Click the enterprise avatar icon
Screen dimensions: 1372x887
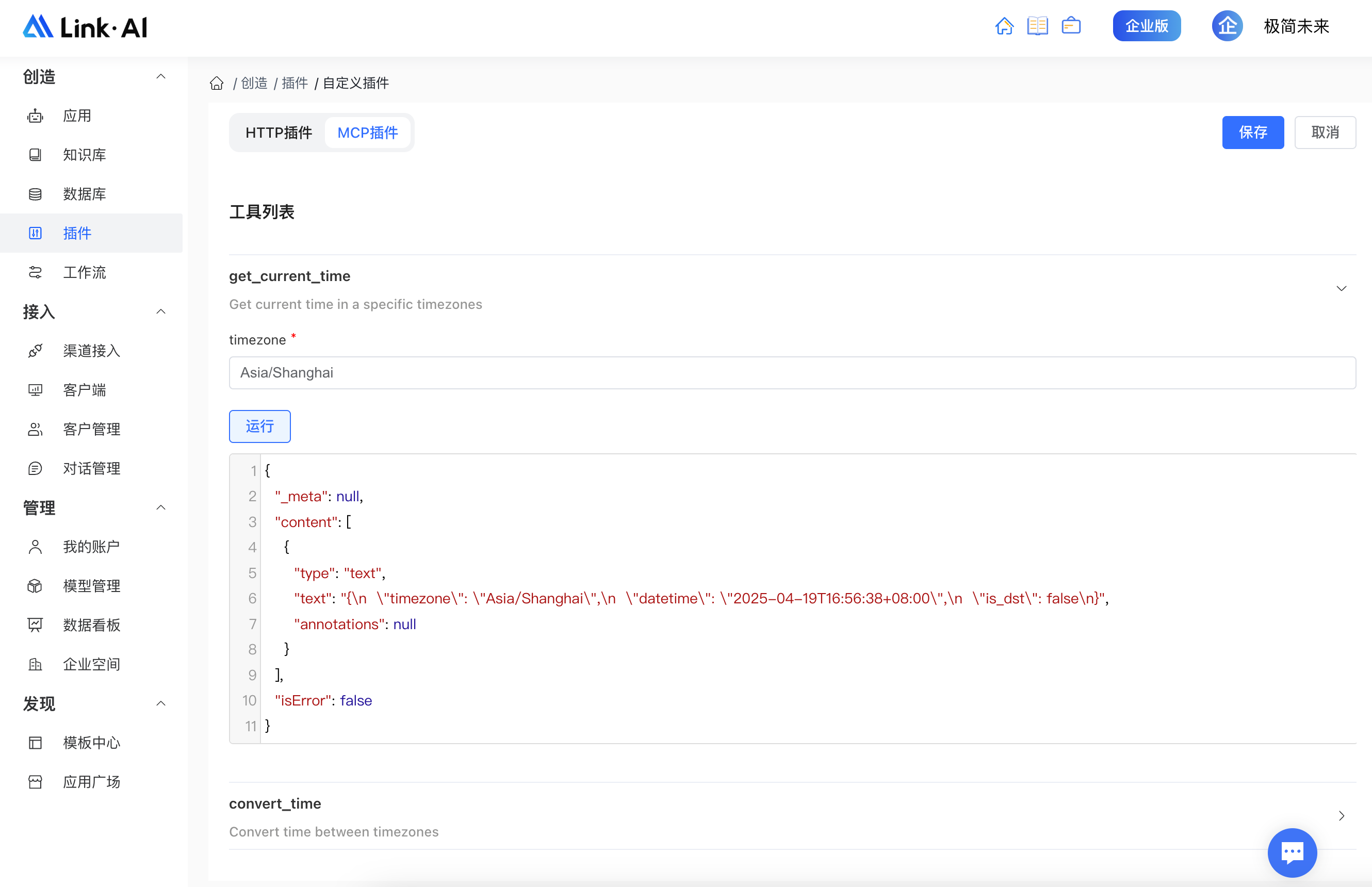(1227, 26)
